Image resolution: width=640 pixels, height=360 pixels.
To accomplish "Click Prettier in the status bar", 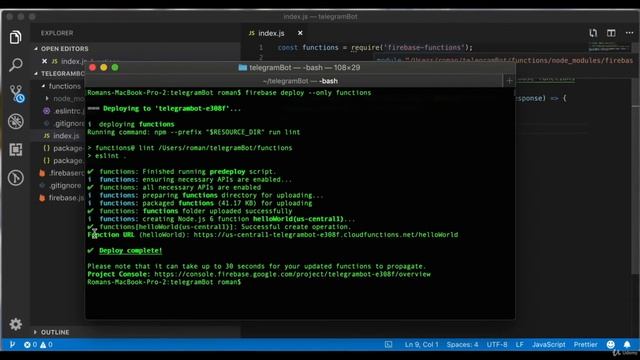I will (x=585, y=345).
